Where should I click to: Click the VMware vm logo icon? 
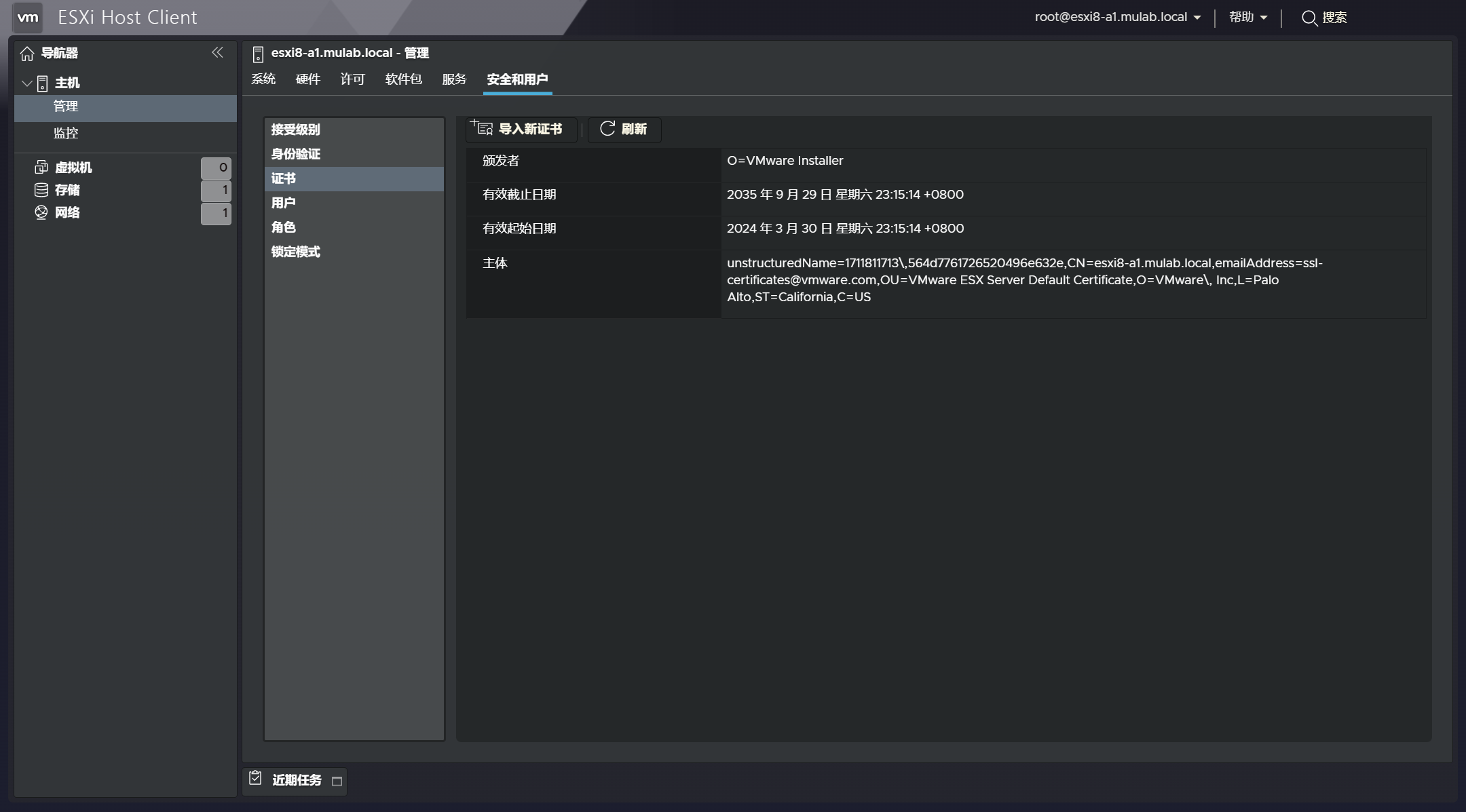coord(28,17)
